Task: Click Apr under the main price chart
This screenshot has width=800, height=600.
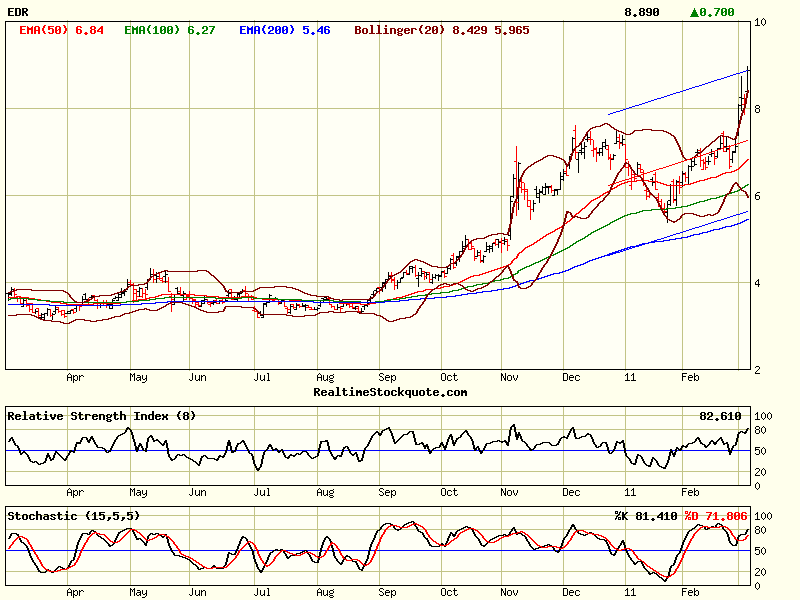Action: coord(75,378)
